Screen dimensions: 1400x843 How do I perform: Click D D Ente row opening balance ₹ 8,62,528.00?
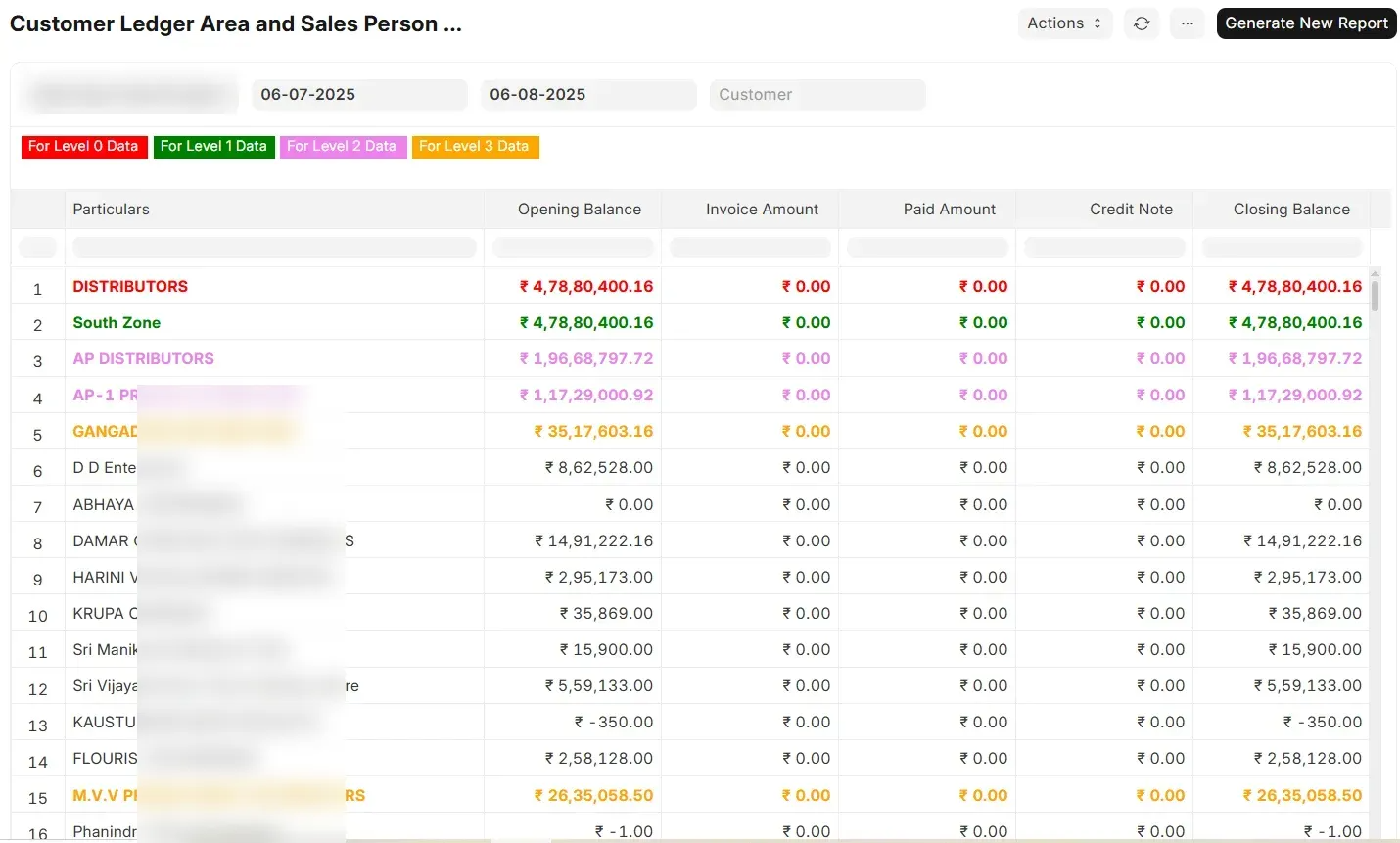599,468
